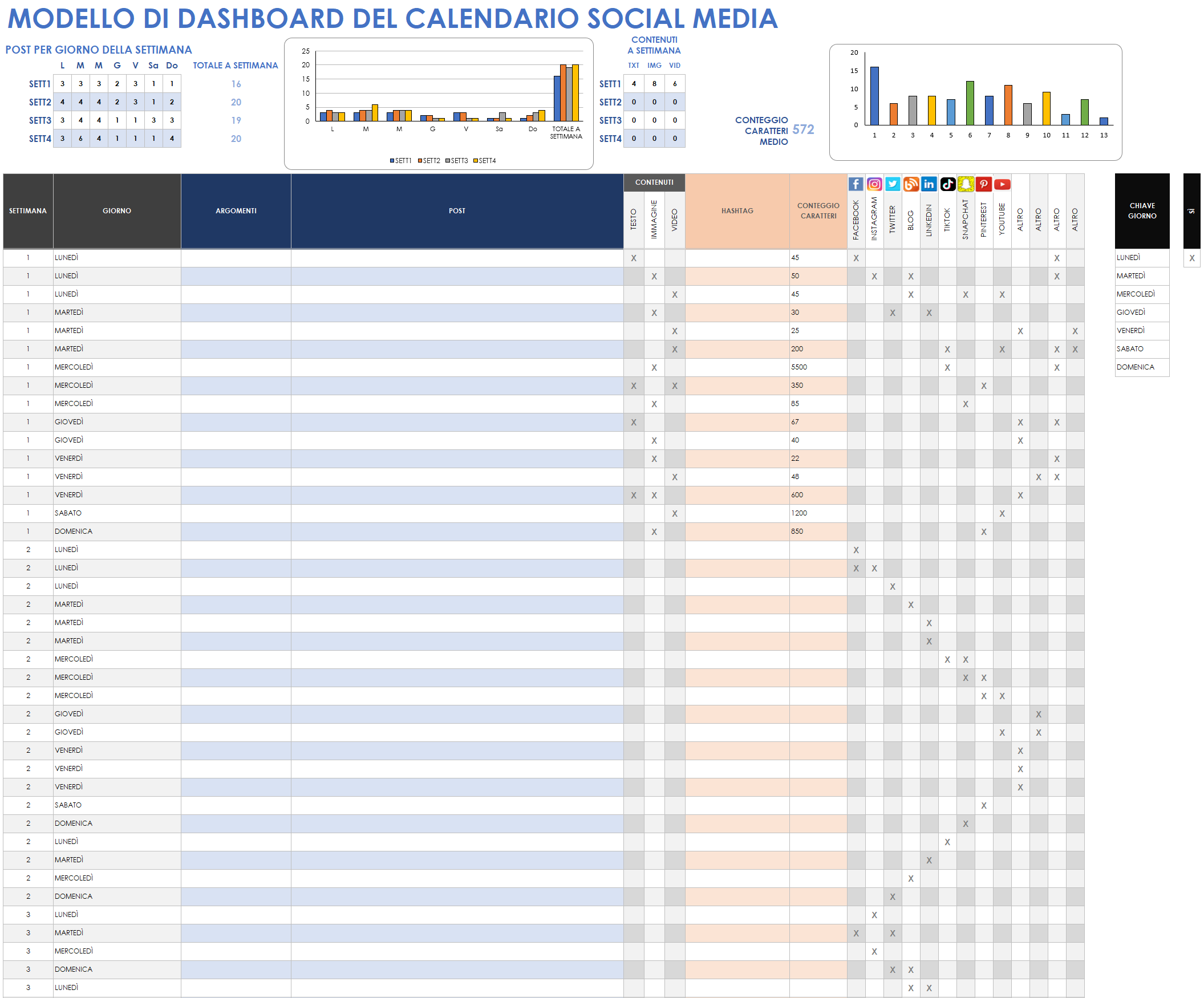Screen dimensions: 1204x998
Task: Select the GIORNO column header
Action: point(117,211)
